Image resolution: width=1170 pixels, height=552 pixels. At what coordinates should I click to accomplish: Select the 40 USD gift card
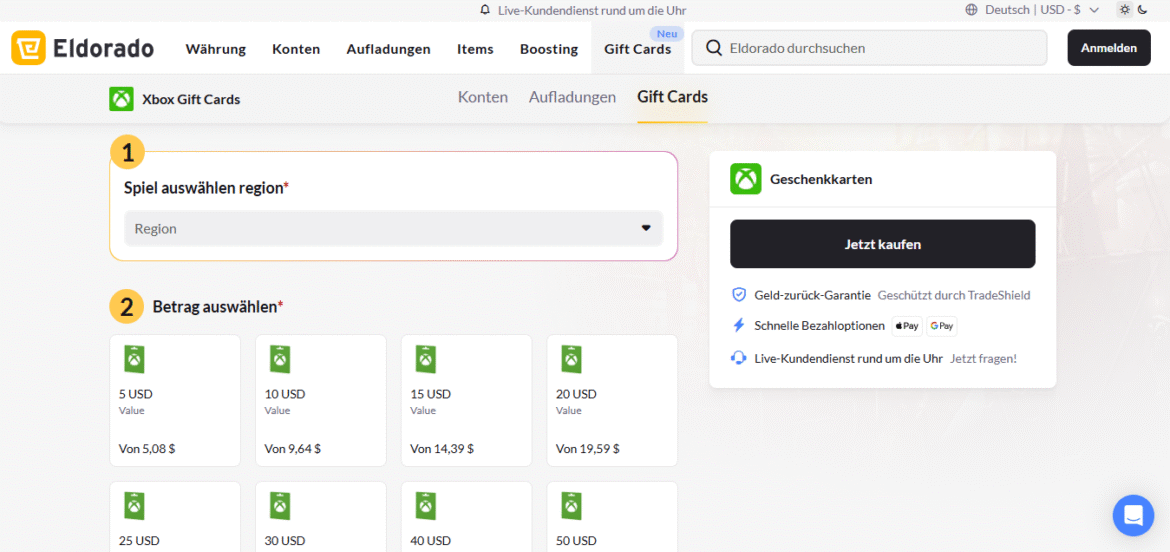pos(466,516)
